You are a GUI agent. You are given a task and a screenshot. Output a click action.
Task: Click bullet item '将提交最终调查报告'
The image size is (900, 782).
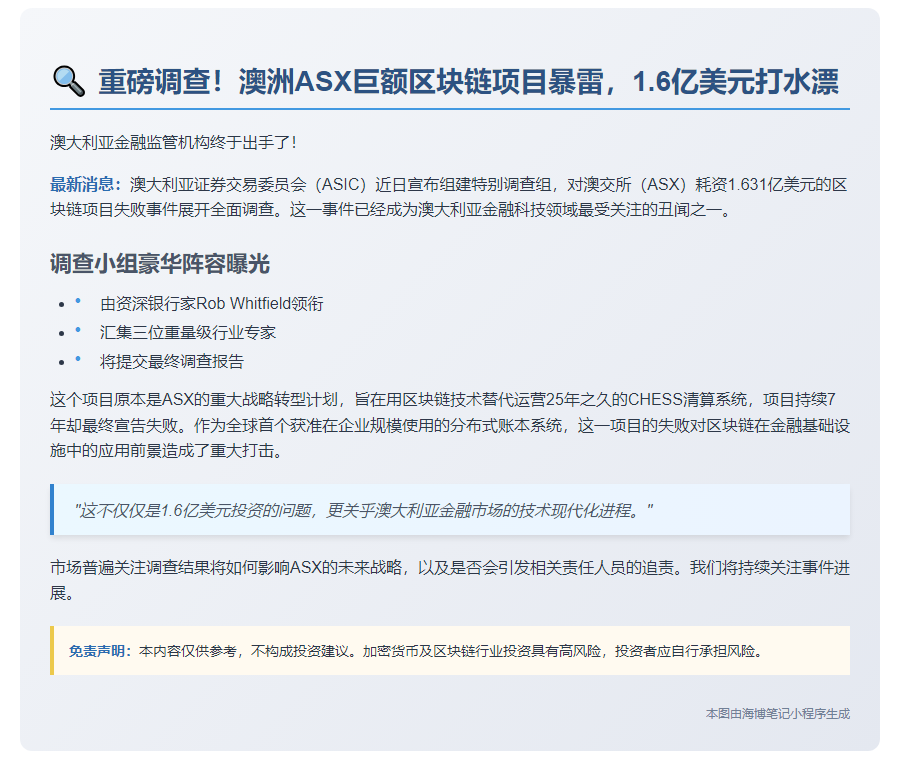point(172,361)
